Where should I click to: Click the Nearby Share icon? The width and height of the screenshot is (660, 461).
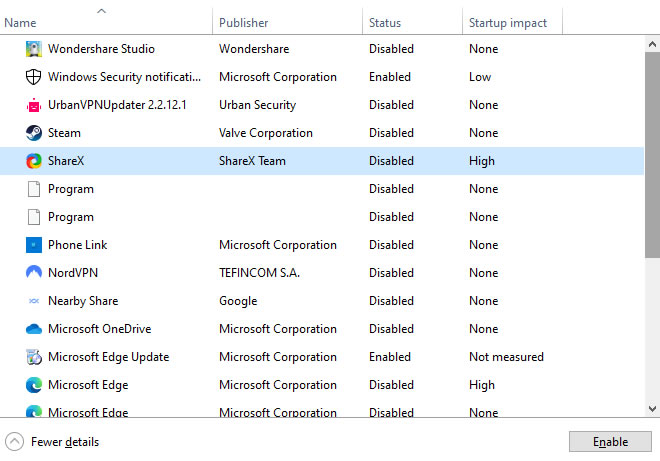[34, 301]
